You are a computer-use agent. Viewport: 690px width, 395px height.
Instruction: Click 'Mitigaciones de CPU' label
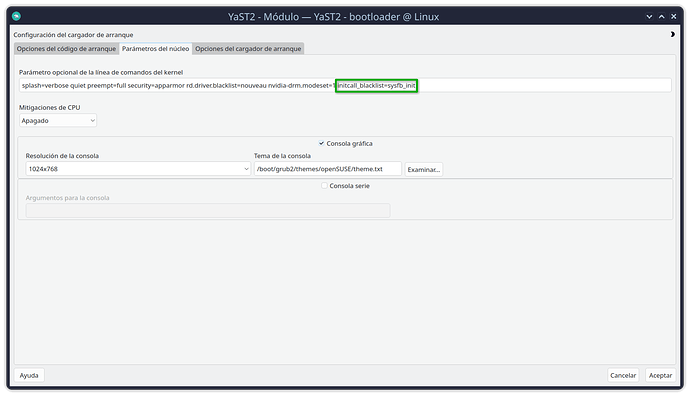tap(50, 107)
